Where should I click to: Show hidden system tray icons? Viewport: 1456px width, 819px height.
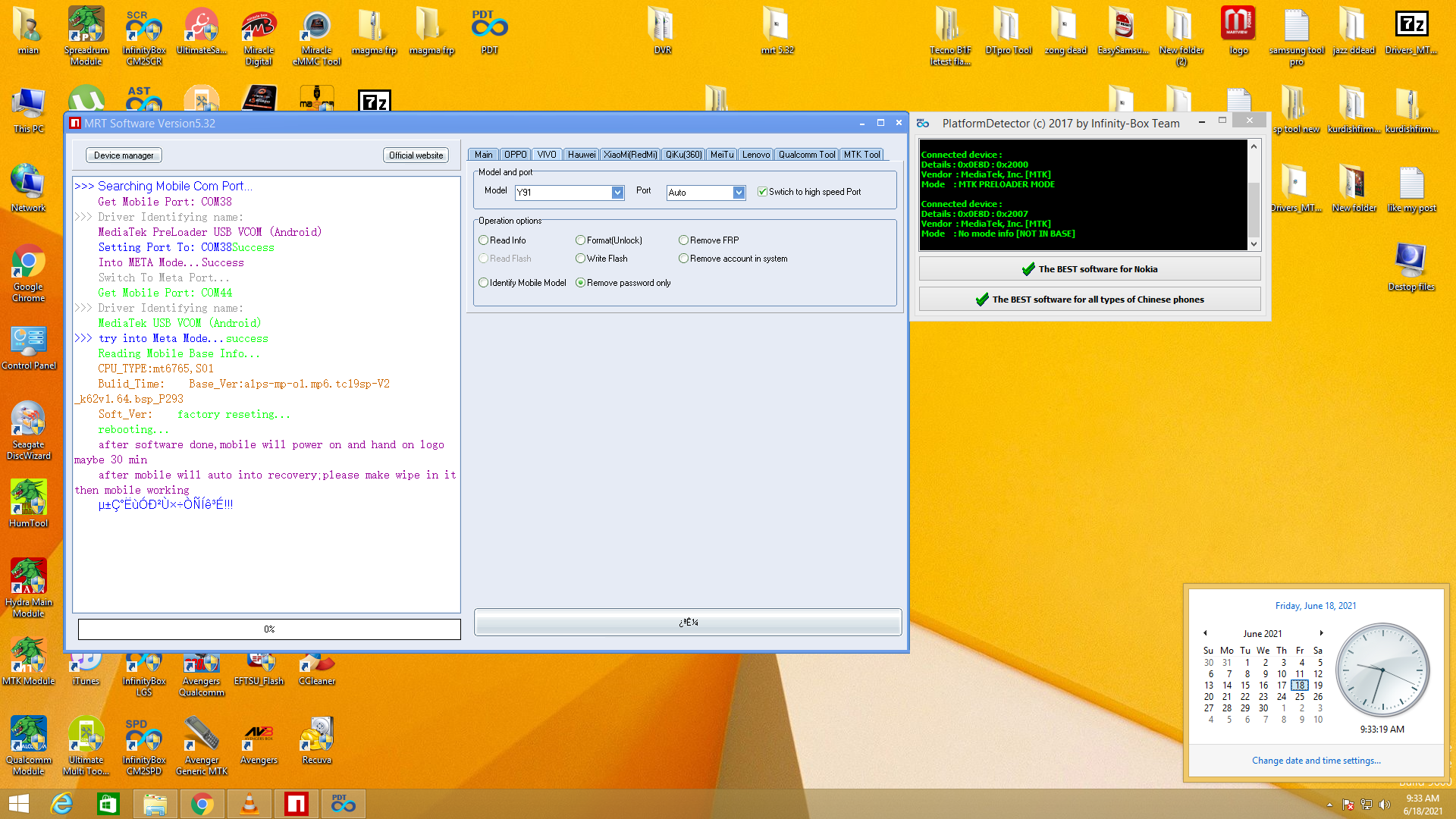click(1329, 805)
